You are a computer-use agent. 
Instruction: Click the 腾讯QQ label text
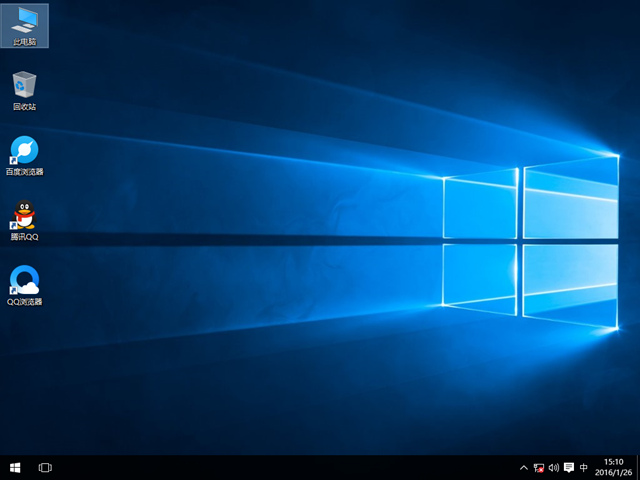(x=25, y=237)
